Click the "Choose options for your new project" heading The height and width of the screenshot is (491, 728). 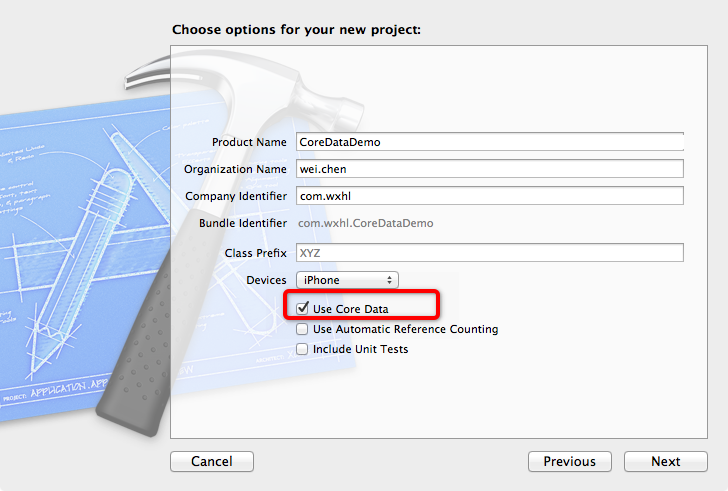[296, 29]
